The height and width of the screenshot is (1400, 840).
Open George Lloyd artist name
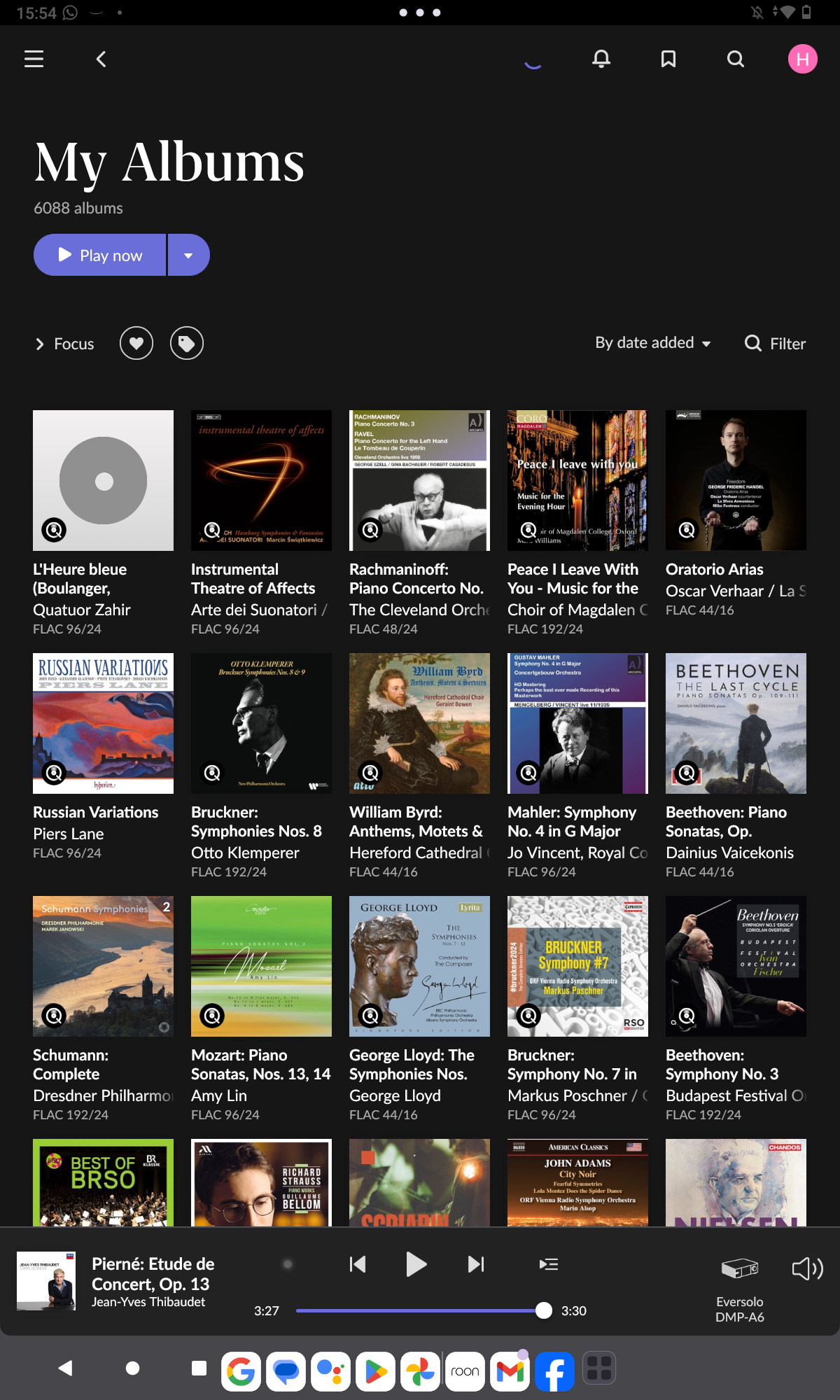pos(395,1095)
